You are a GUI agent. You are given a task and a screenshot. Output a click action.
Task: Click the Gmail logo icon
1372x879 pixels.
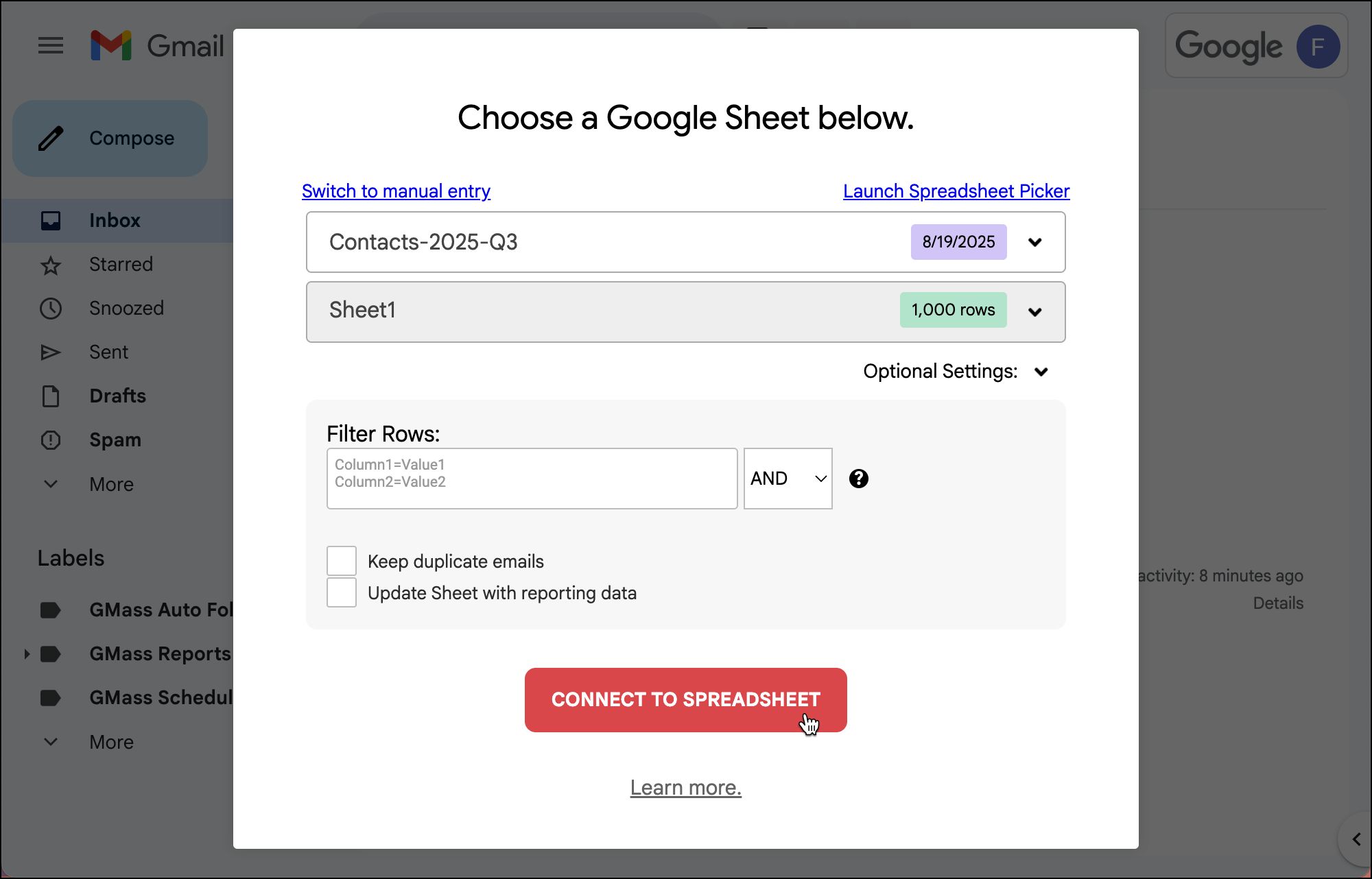[x=111, y=46]
